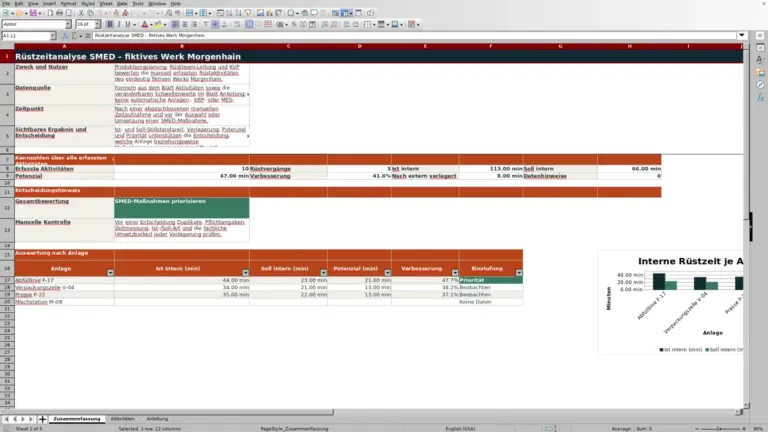Click the Insert Image toolbar icon
Image resolution: width=768 pixels, height=432 pixels.
tap(260, 13)
